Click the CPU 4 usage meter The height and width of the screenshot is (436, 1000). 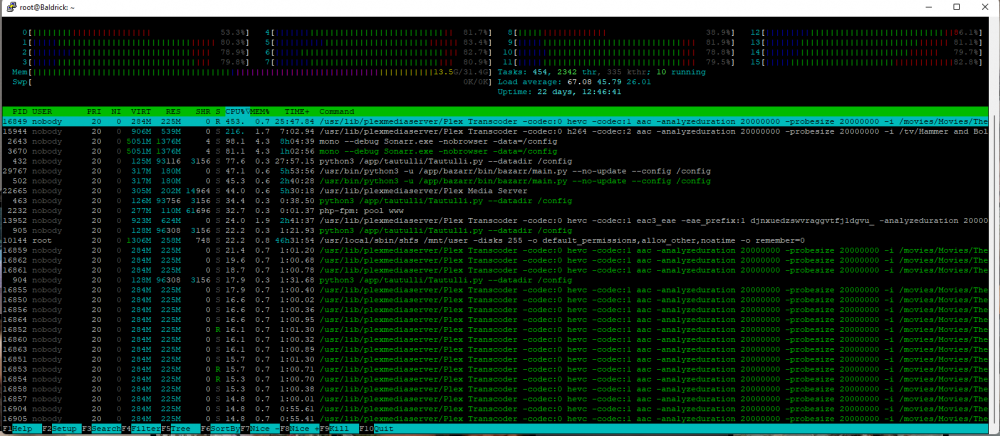pyautogui.click(x=379, y=32)
